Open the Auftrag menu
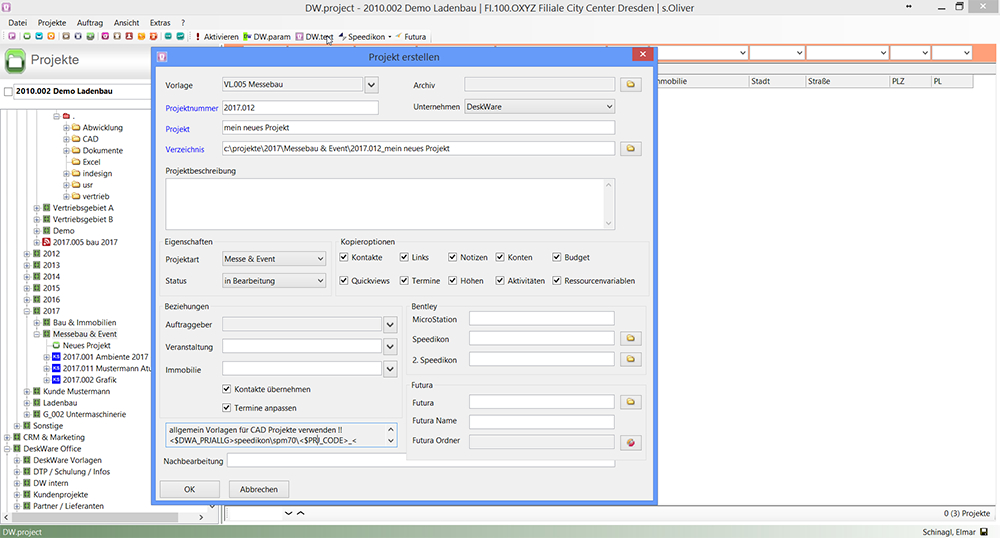The image size is (1000, 538). (90, 22)
